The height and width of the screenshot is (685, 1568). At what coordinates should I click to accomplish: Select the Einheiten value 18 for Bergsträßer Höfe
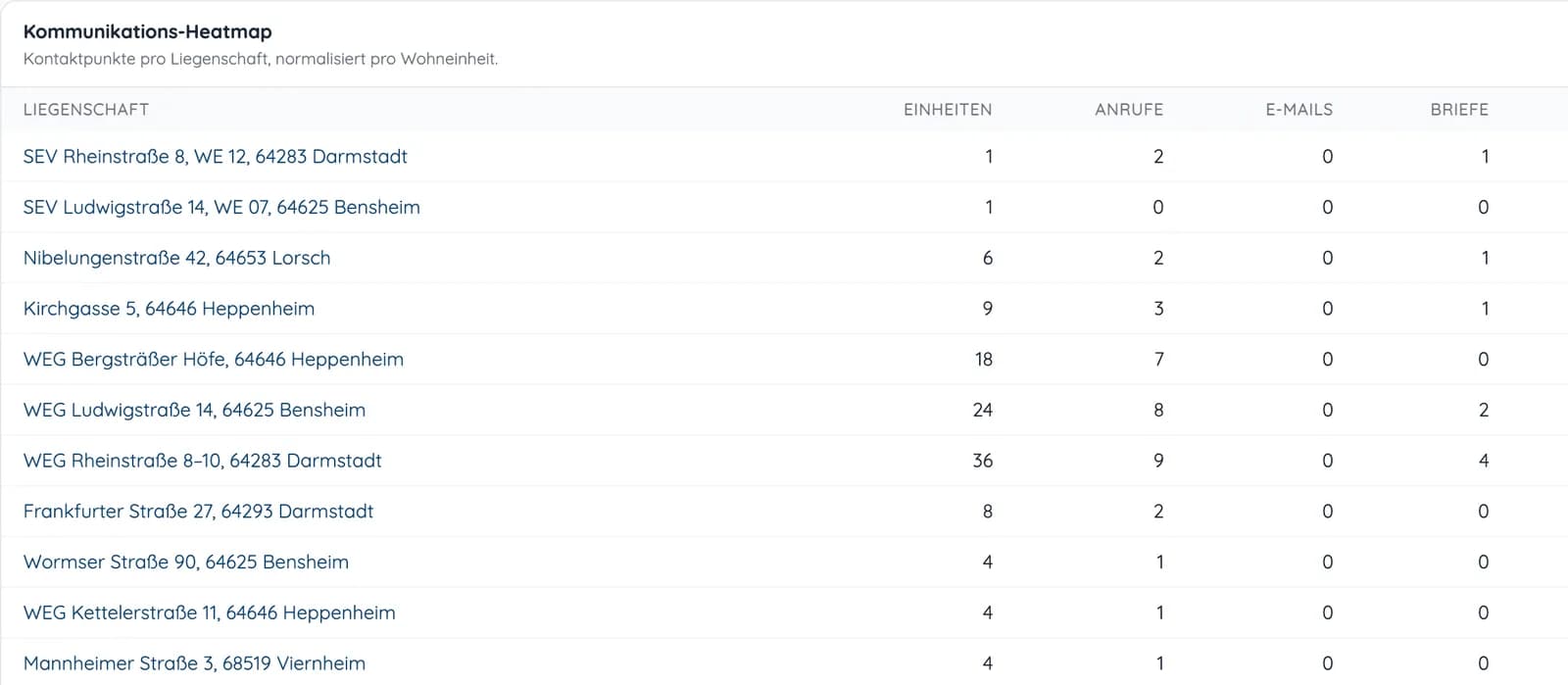click(984, 360)
